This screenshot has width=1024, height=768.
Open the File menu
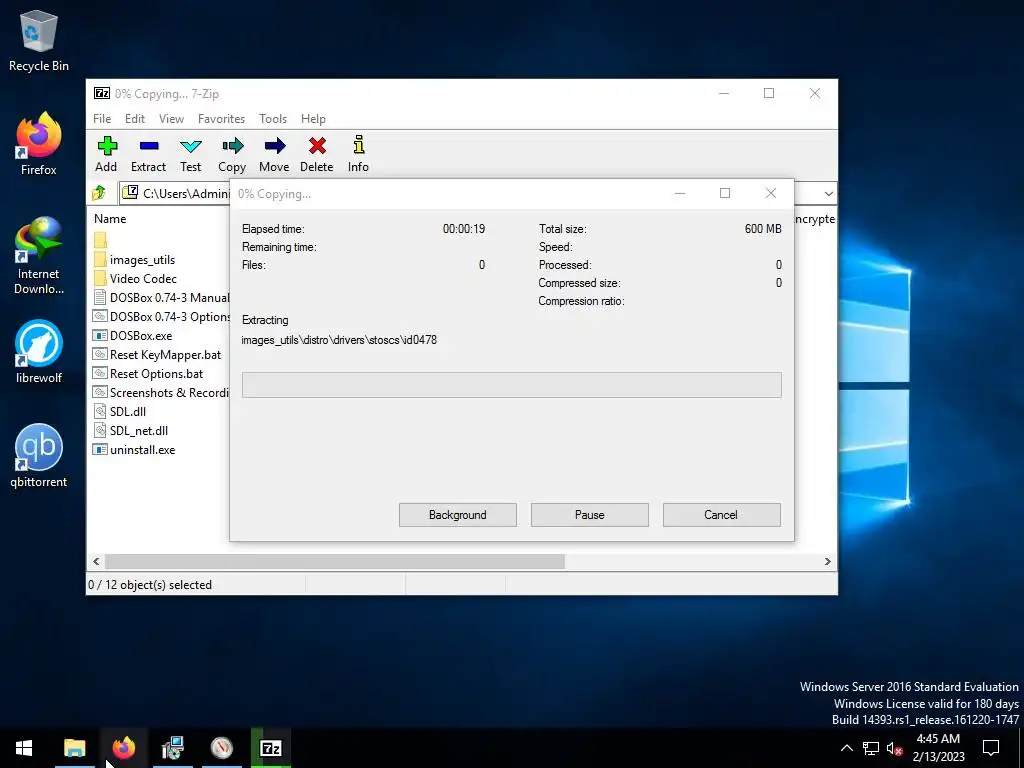[102, 119]
